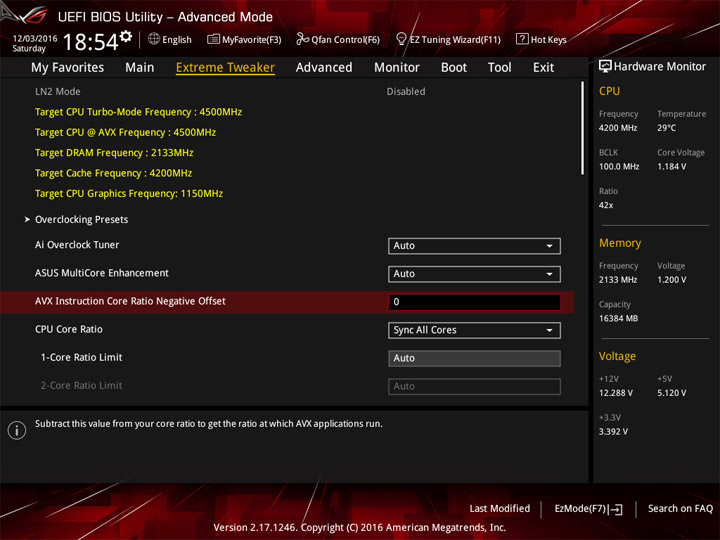Click Last Modified button

tap(500, 508)
